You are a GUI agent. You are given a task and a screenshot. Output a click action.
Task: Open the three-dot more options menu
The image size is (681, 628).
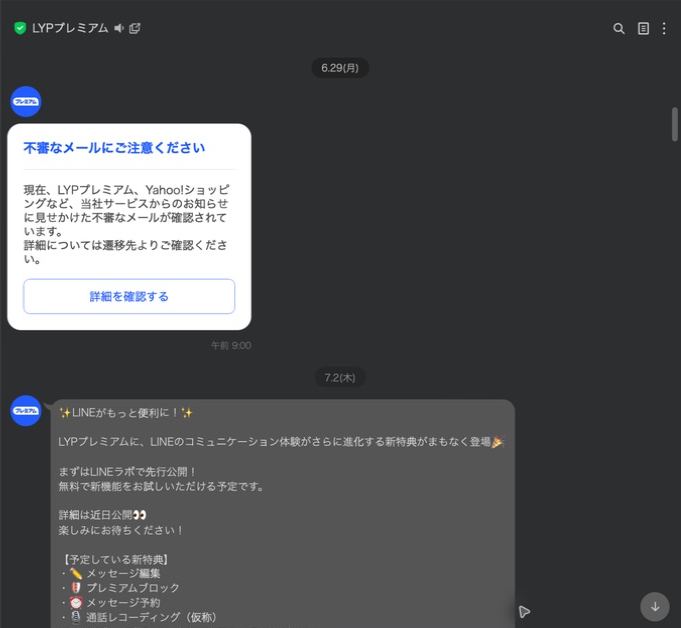(x=664, y=29)
